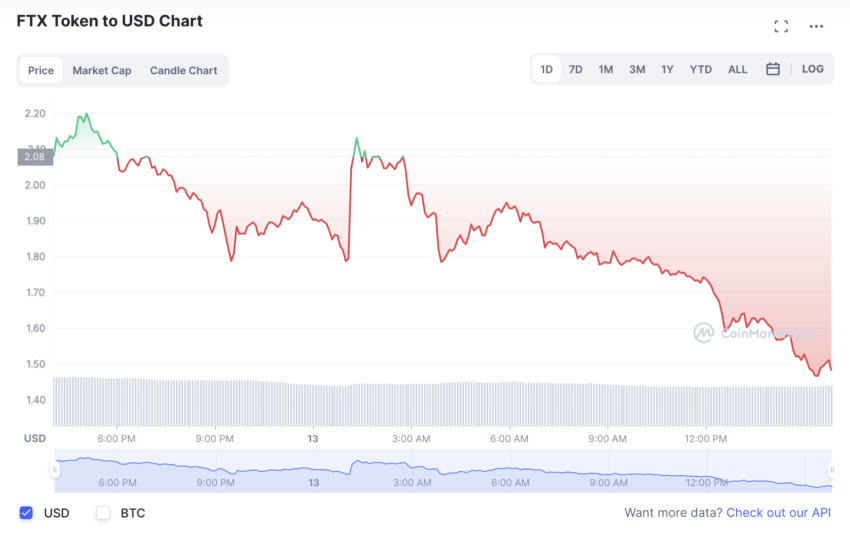
Task: Select the 1Y time range
Action: tap(667, 69)
